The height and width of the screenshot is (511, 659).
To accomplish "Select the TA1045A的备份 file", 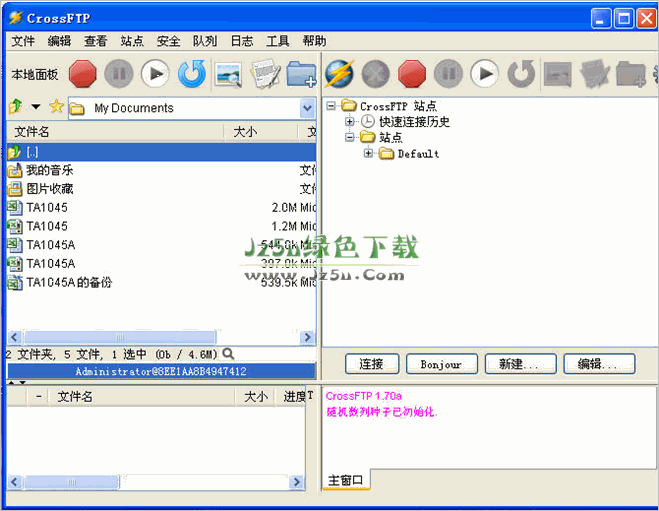I will (161, 282).
